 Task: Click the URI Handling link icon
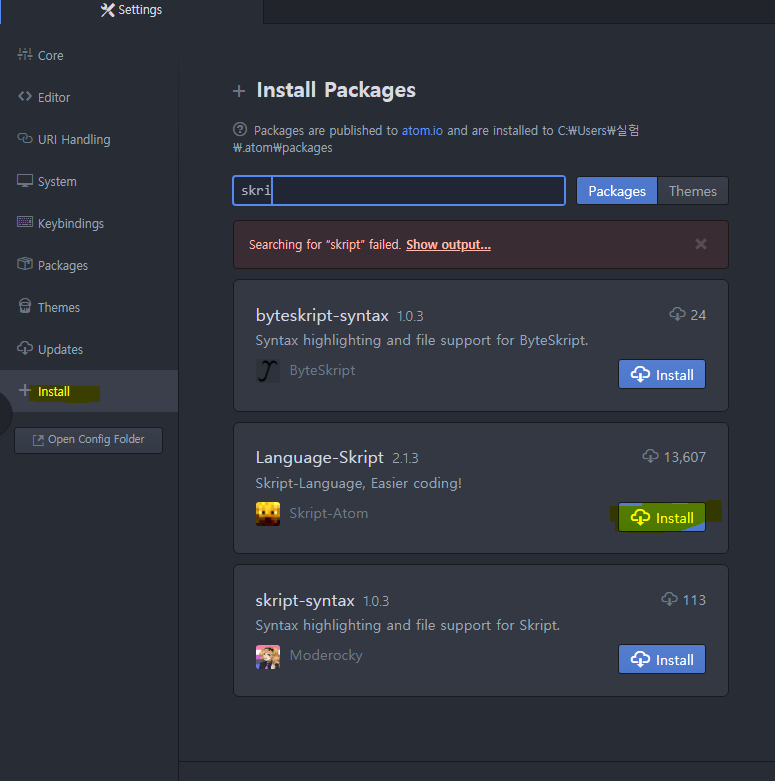coord(24,138)
